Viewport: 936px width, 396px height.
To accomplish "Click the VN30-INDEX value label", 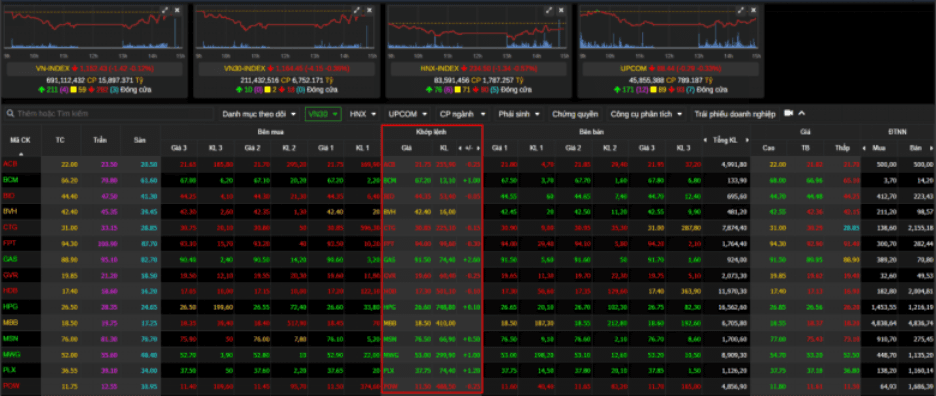I will pos(287,69).
